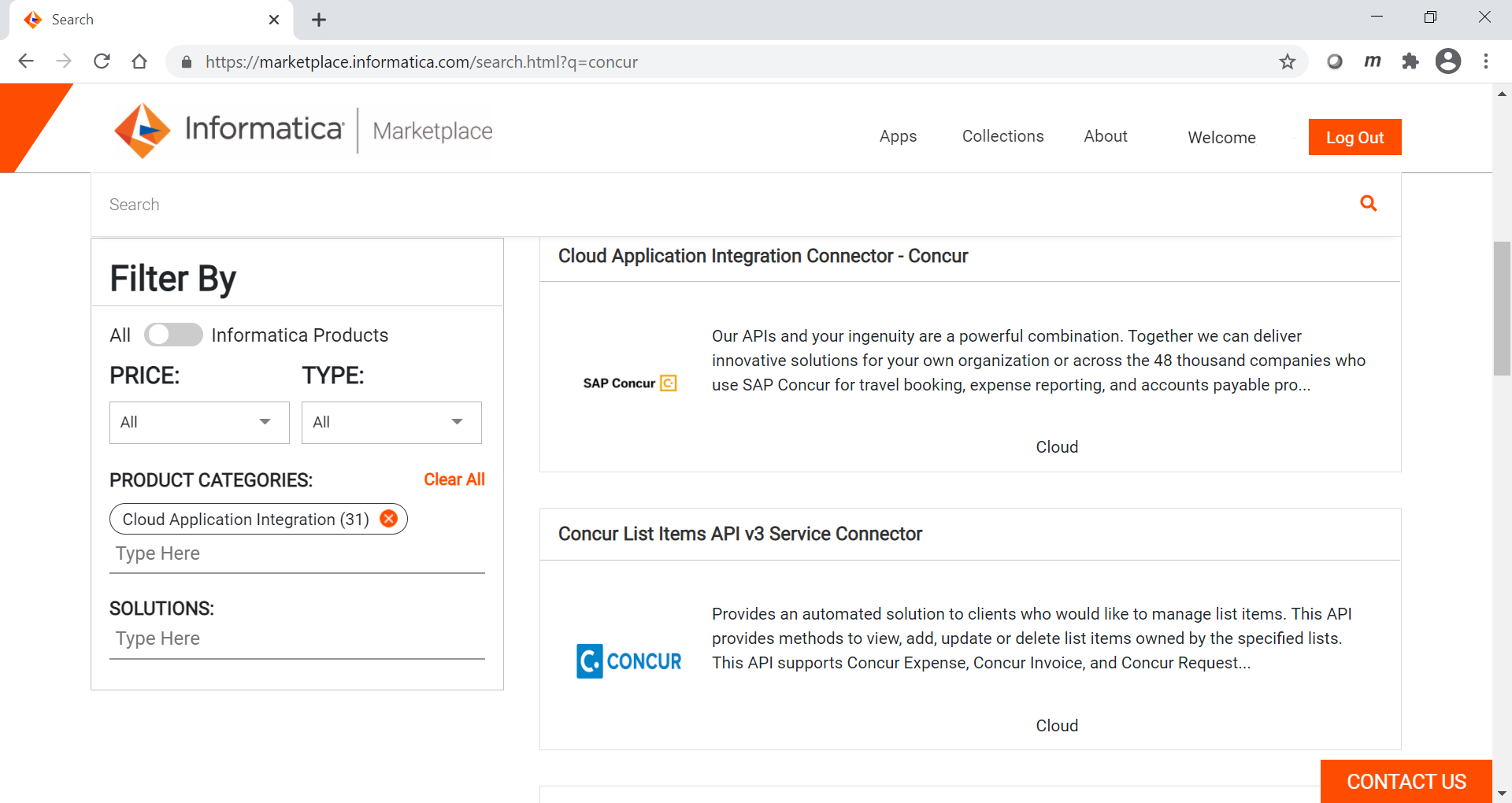Click the browser address bar URL
1512x803 pixels.
point(421,62)
